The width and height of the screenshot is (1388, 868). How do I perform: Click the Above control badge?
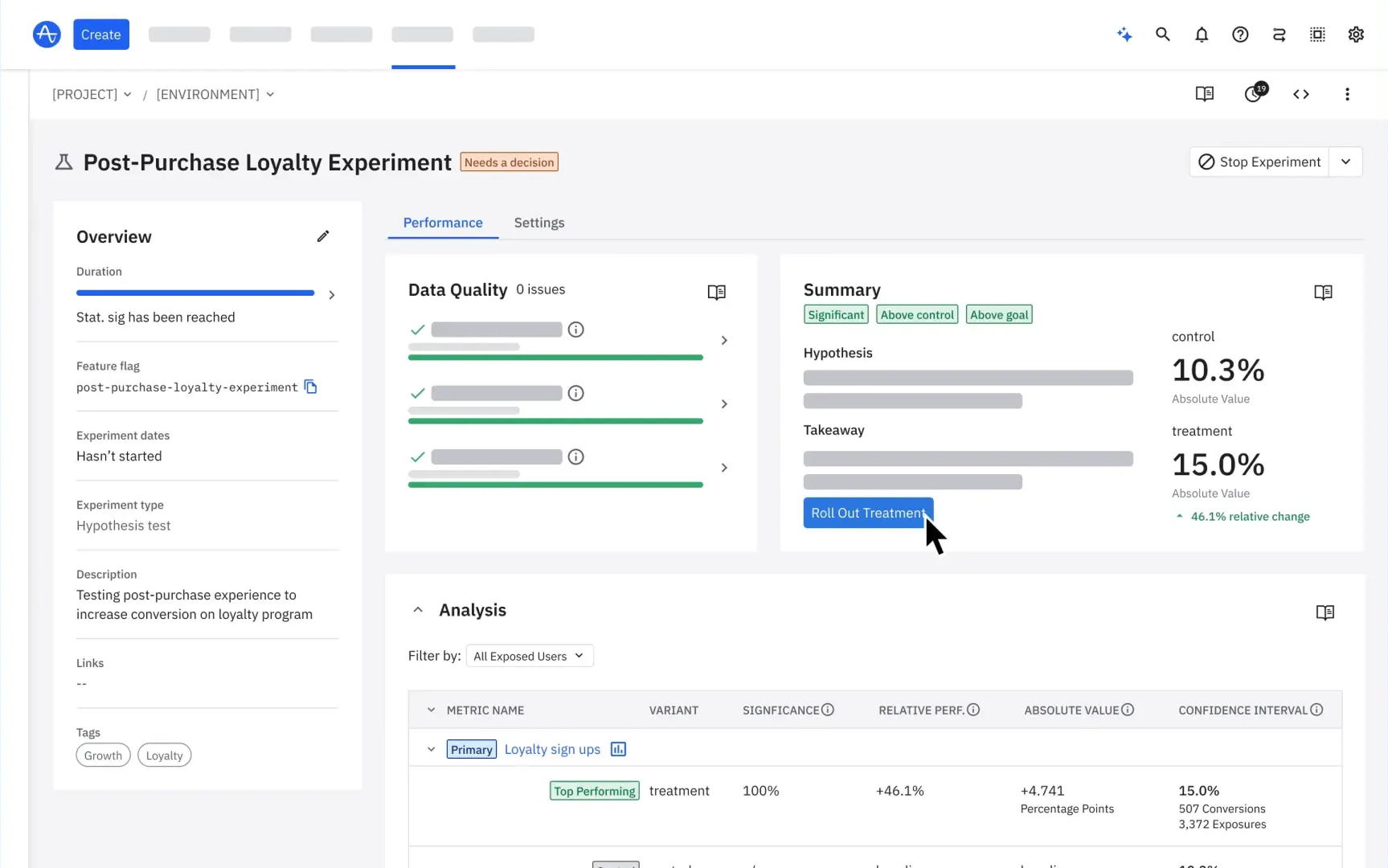click(917, 315)
